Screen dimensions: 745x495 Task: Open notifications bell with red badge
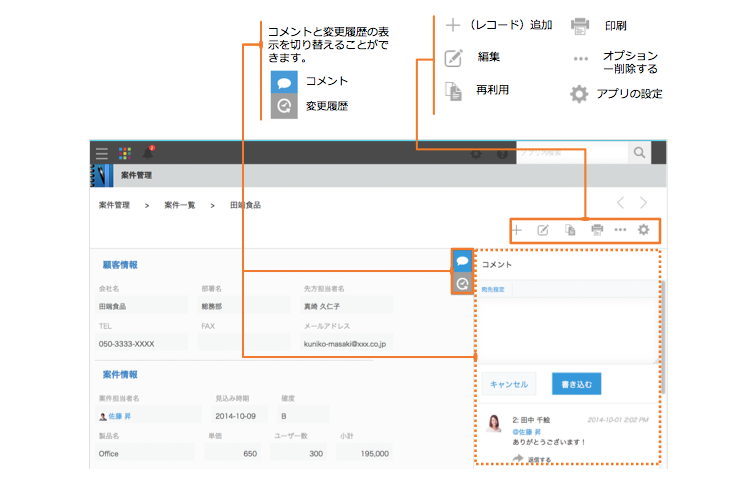148,152
